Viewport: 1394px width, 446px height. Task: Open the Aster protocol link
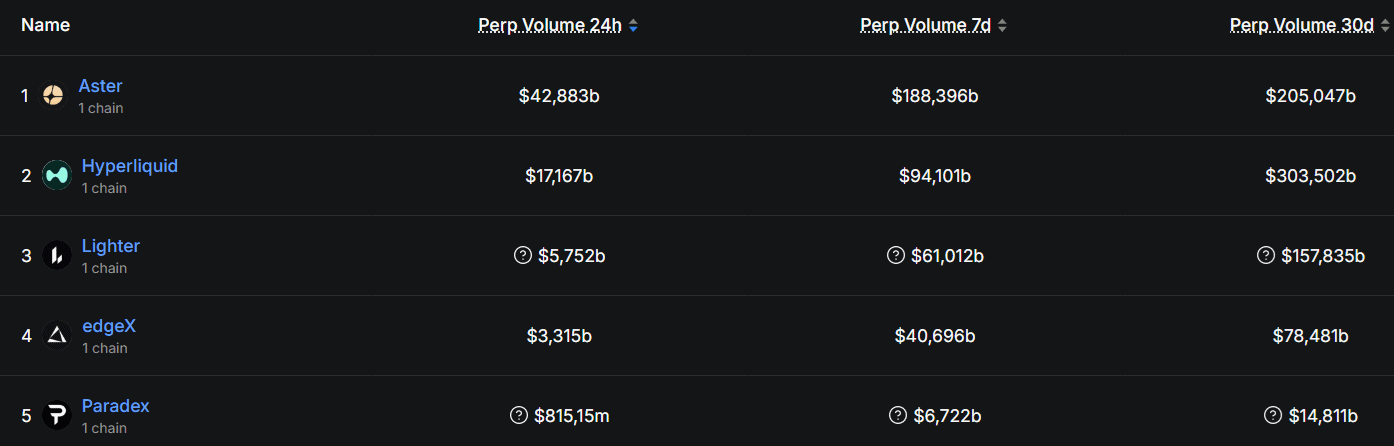tap(100, 86)
